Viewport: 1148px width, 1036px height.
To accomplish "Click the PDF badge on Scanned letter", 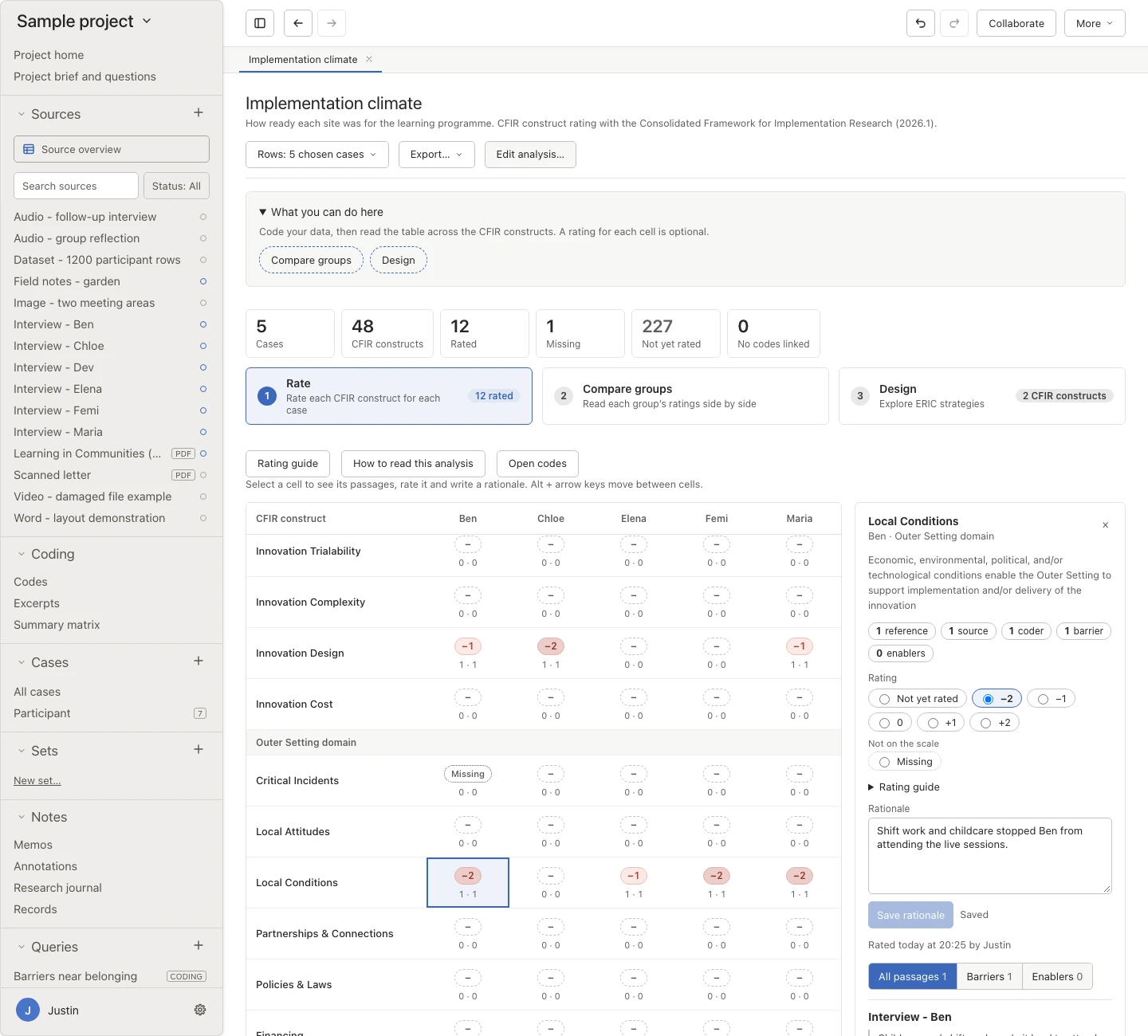I will click(x=183, y=475).
